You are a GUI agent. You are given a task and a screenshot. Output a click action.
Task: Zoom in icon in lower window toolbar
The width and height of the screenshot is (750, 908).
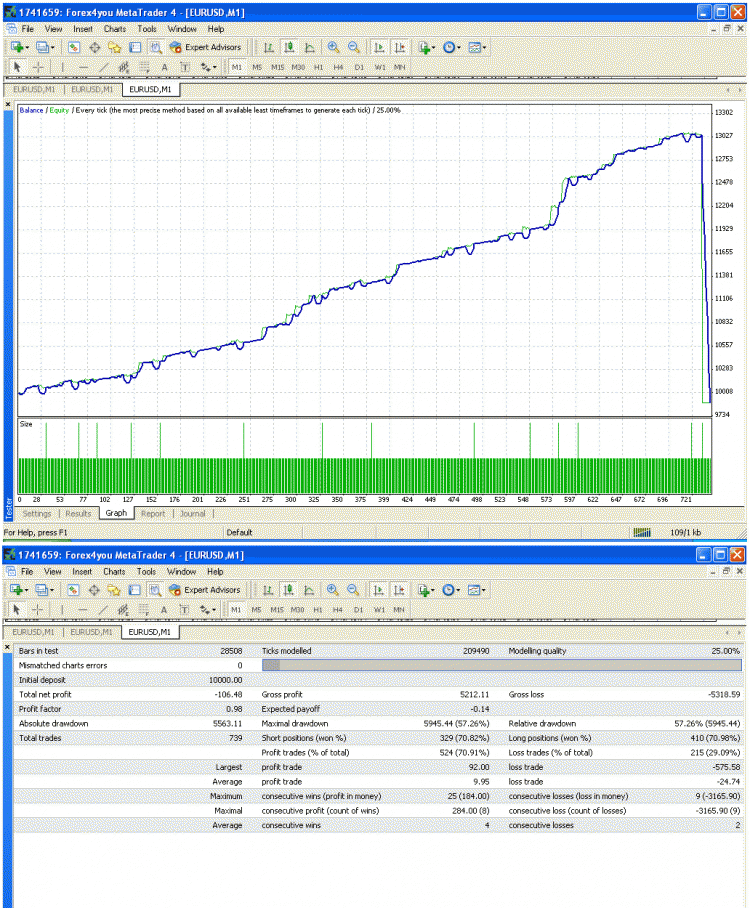click(332, 590)
